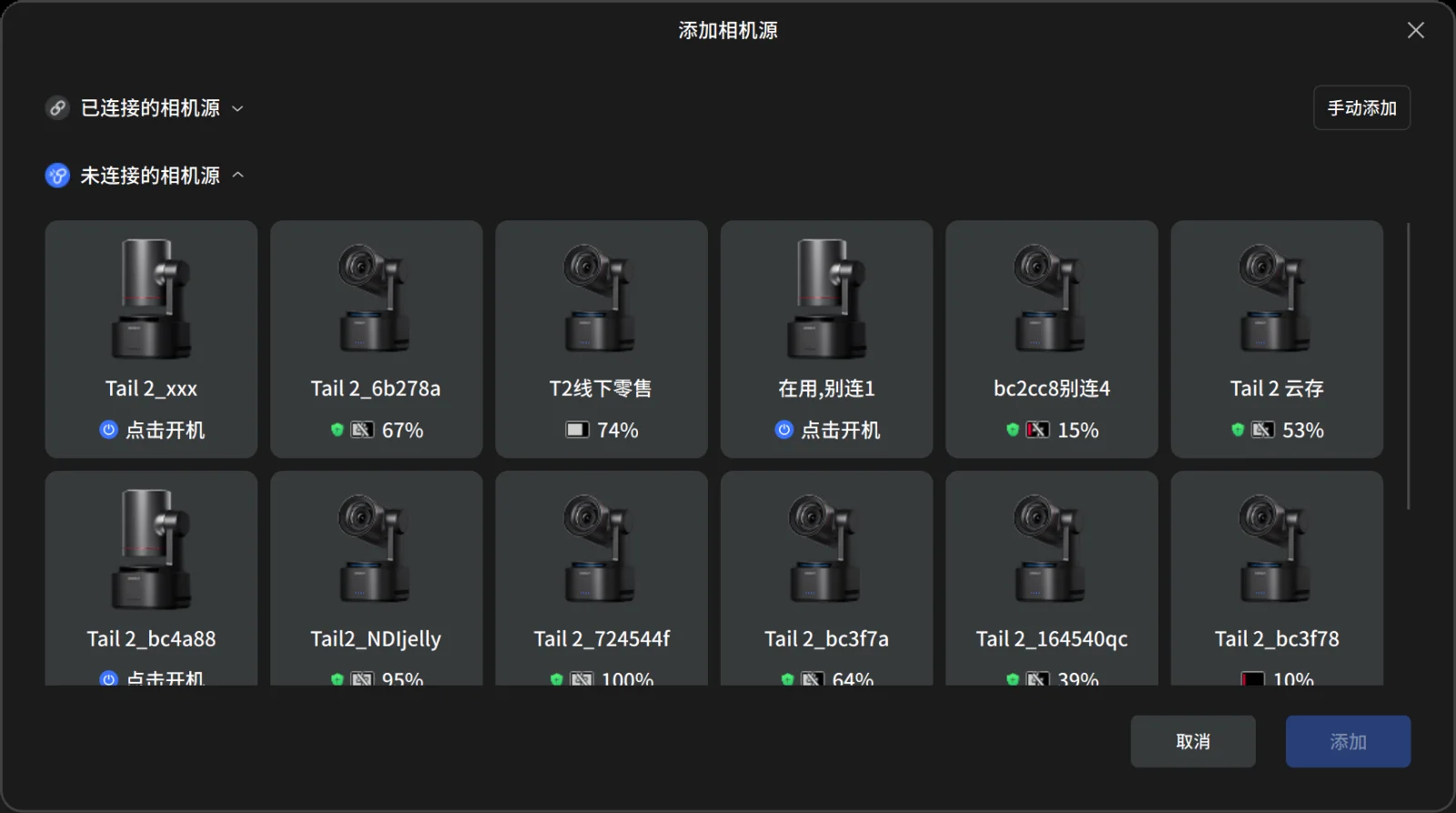This screenshot has height=813, width=1456.
Task: Select the Tail 2_164540qc camera image
Action: coord(1049,548)
